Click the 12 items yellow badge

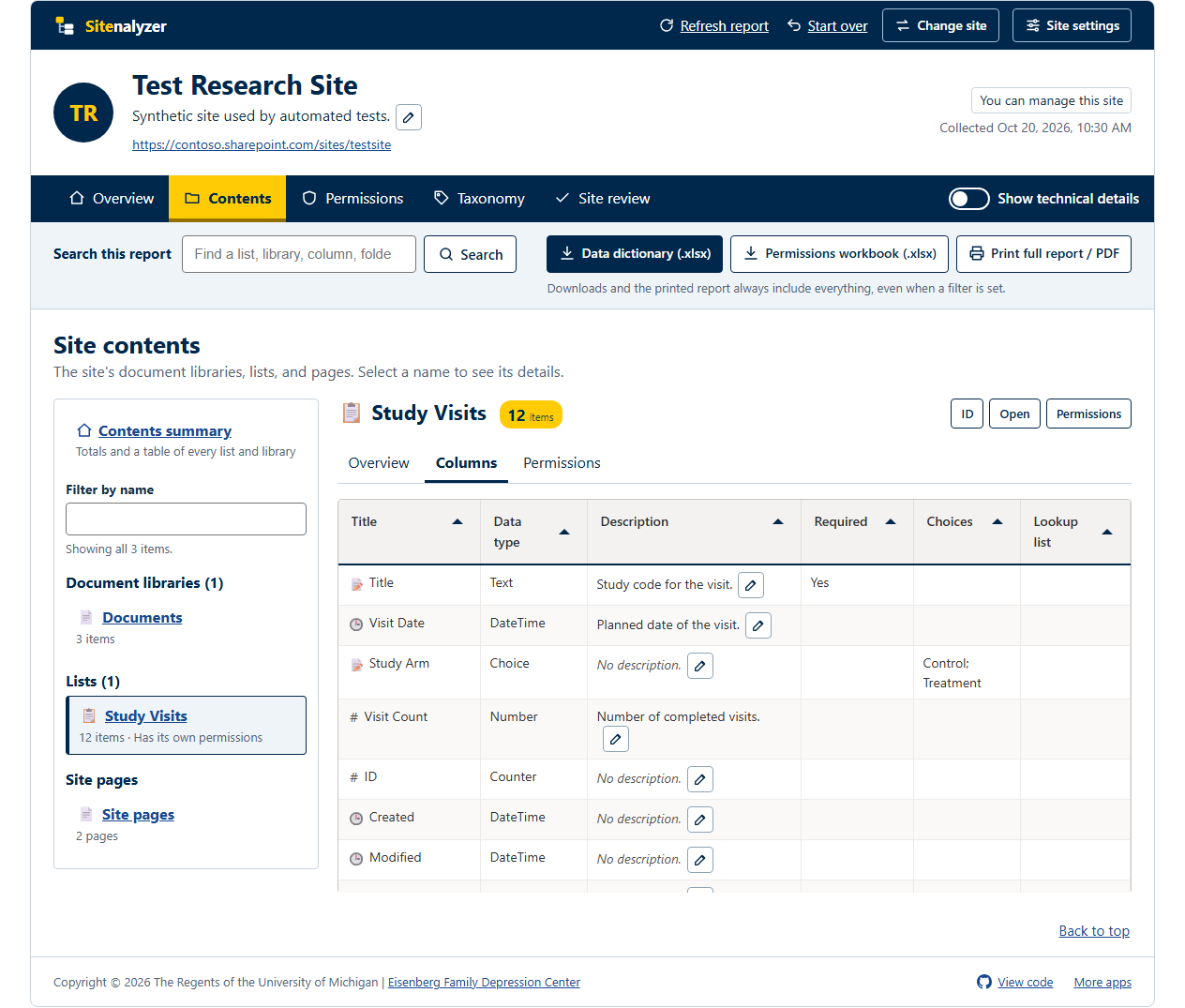531,414
